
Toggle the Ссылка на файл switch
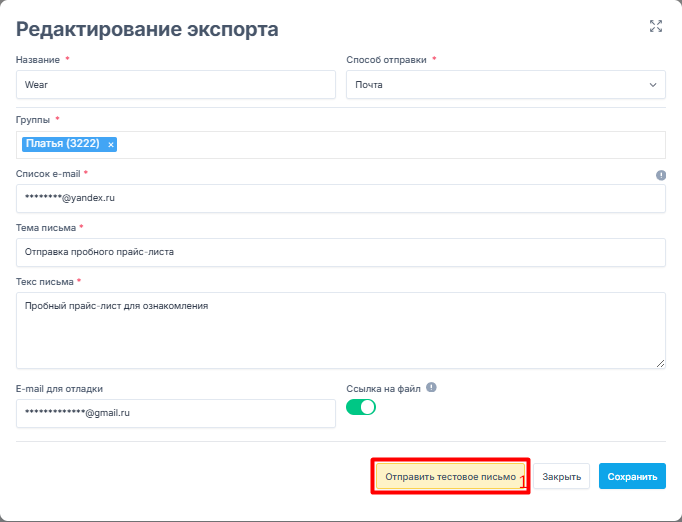click(361, 407)
